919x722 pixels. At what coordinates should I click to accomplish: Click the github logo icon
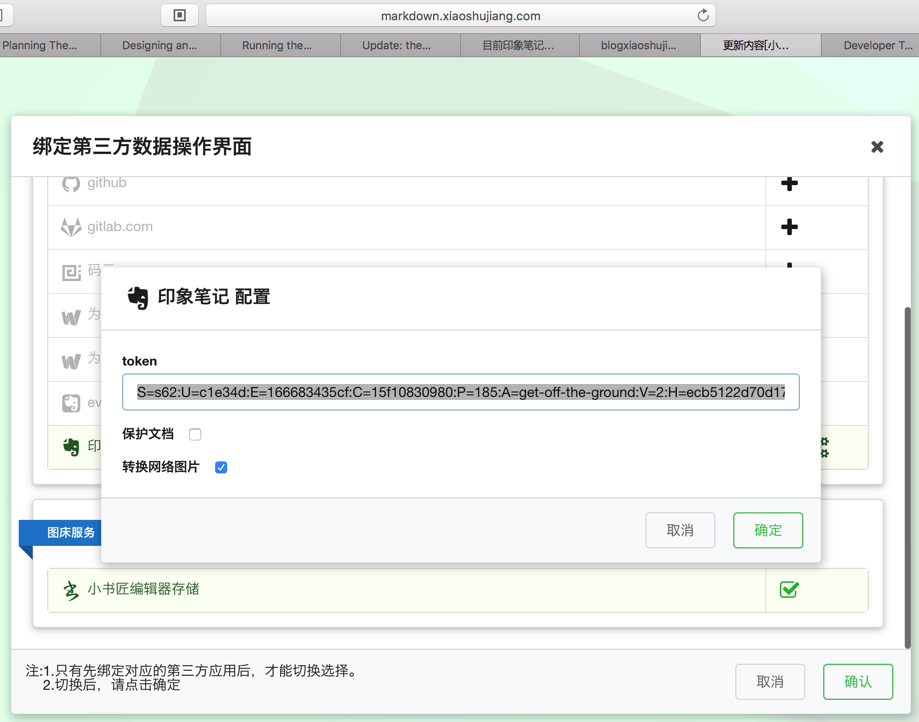point(71,183)
